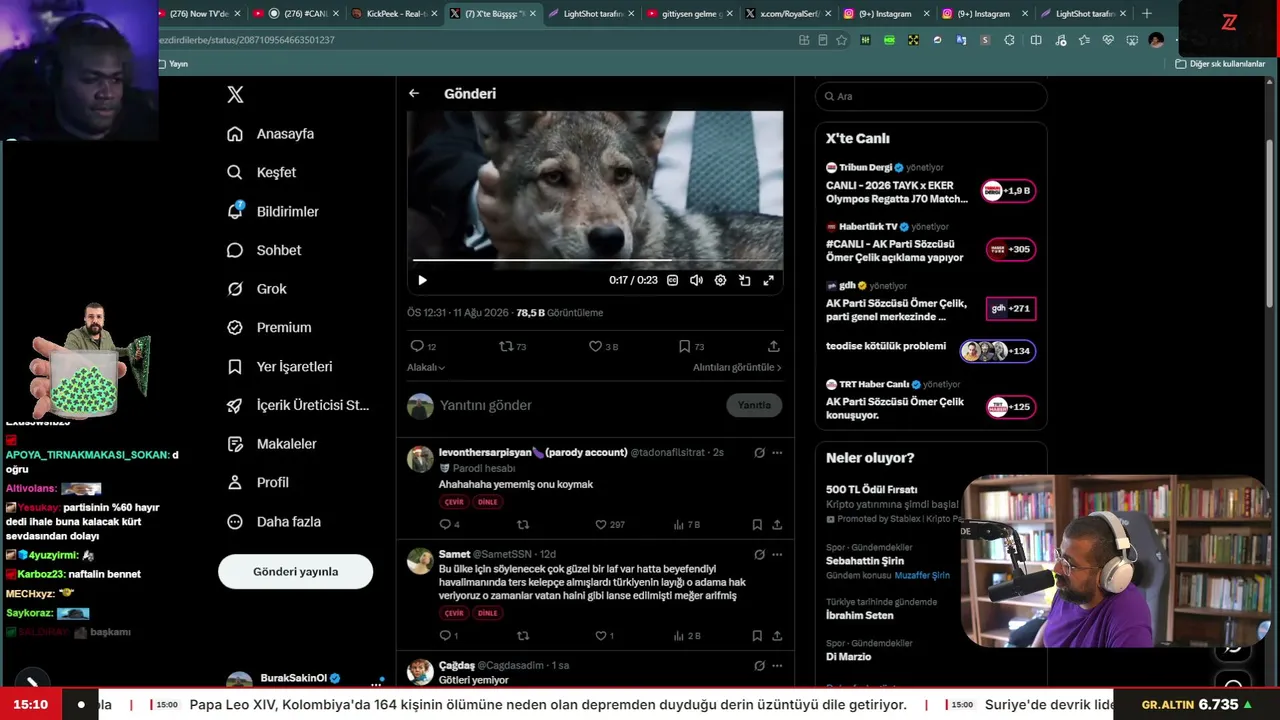Play the wolf video
Screen dimensions: 1280x720
(x=422, y=280)
